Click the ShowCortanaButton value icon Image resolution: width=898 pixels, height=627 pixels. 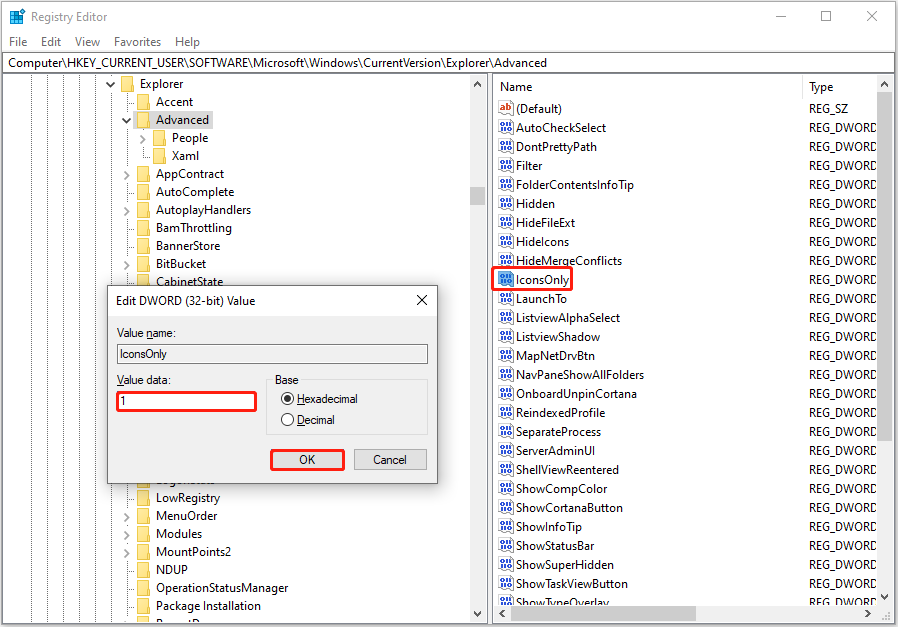507,507
